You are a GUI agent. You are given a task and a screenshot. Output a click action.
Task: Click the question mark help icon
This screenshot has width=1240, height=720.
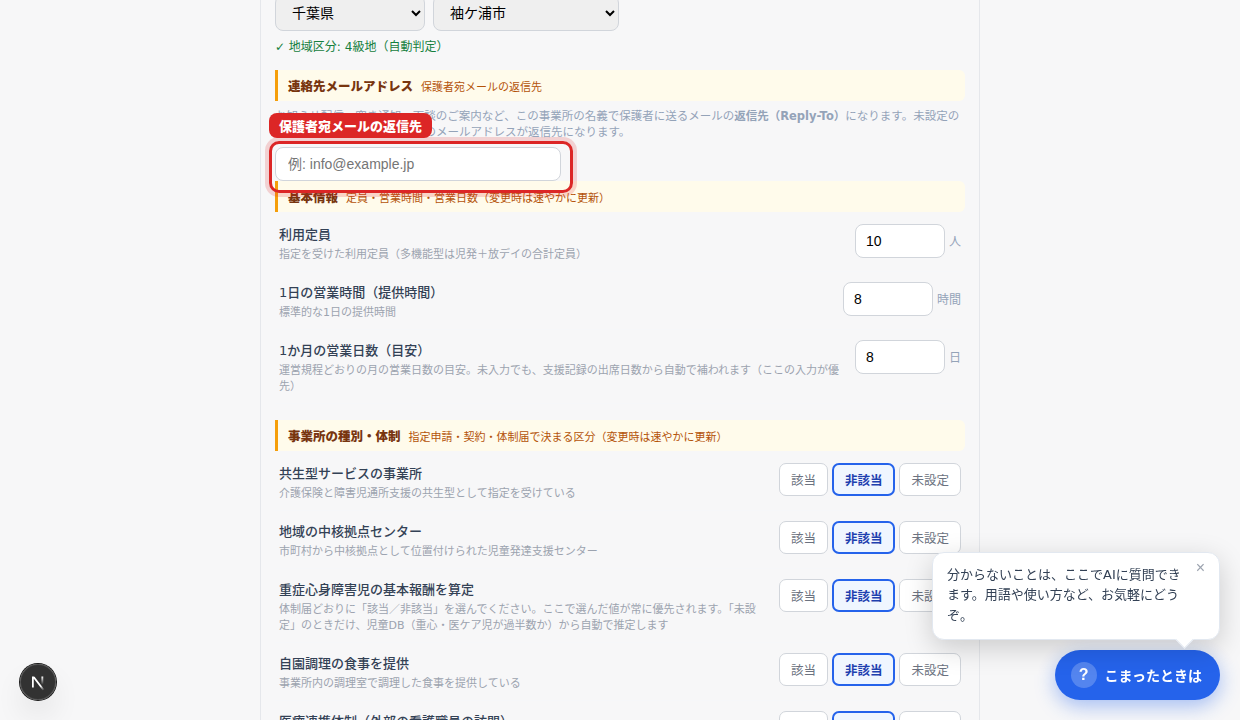coord(1084,675)
